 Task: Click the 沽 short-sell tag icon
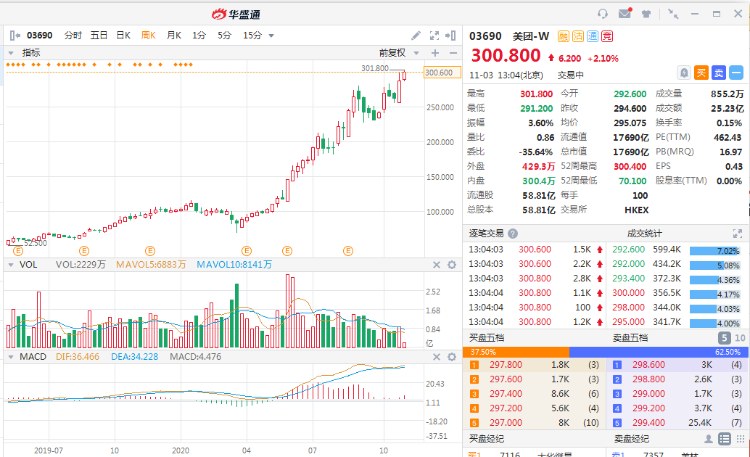click(x=578, y=36)
